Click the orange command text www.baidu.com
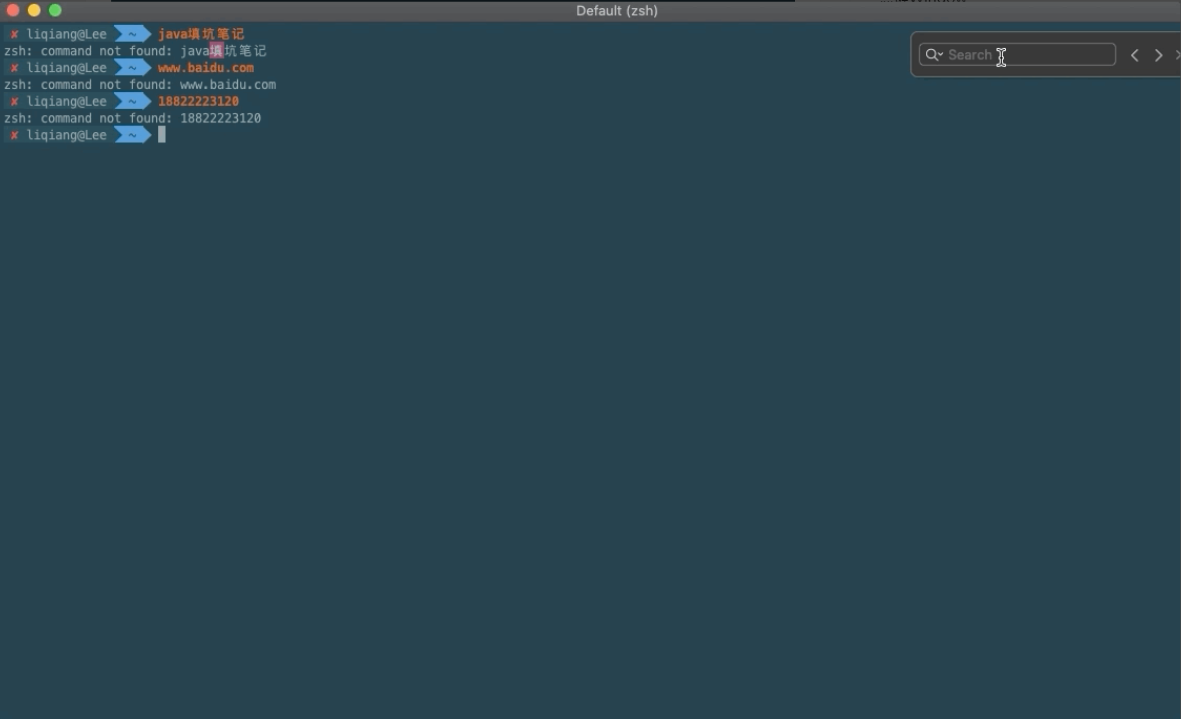 pos(206,68)
